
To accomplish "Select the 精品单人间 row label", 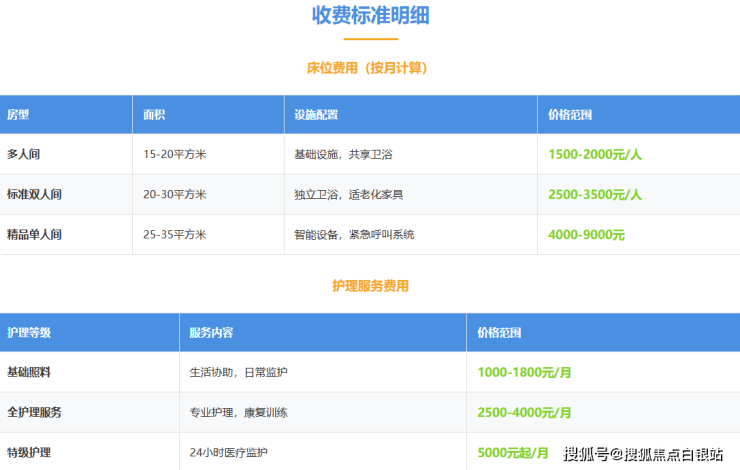I will click(35, 234).
